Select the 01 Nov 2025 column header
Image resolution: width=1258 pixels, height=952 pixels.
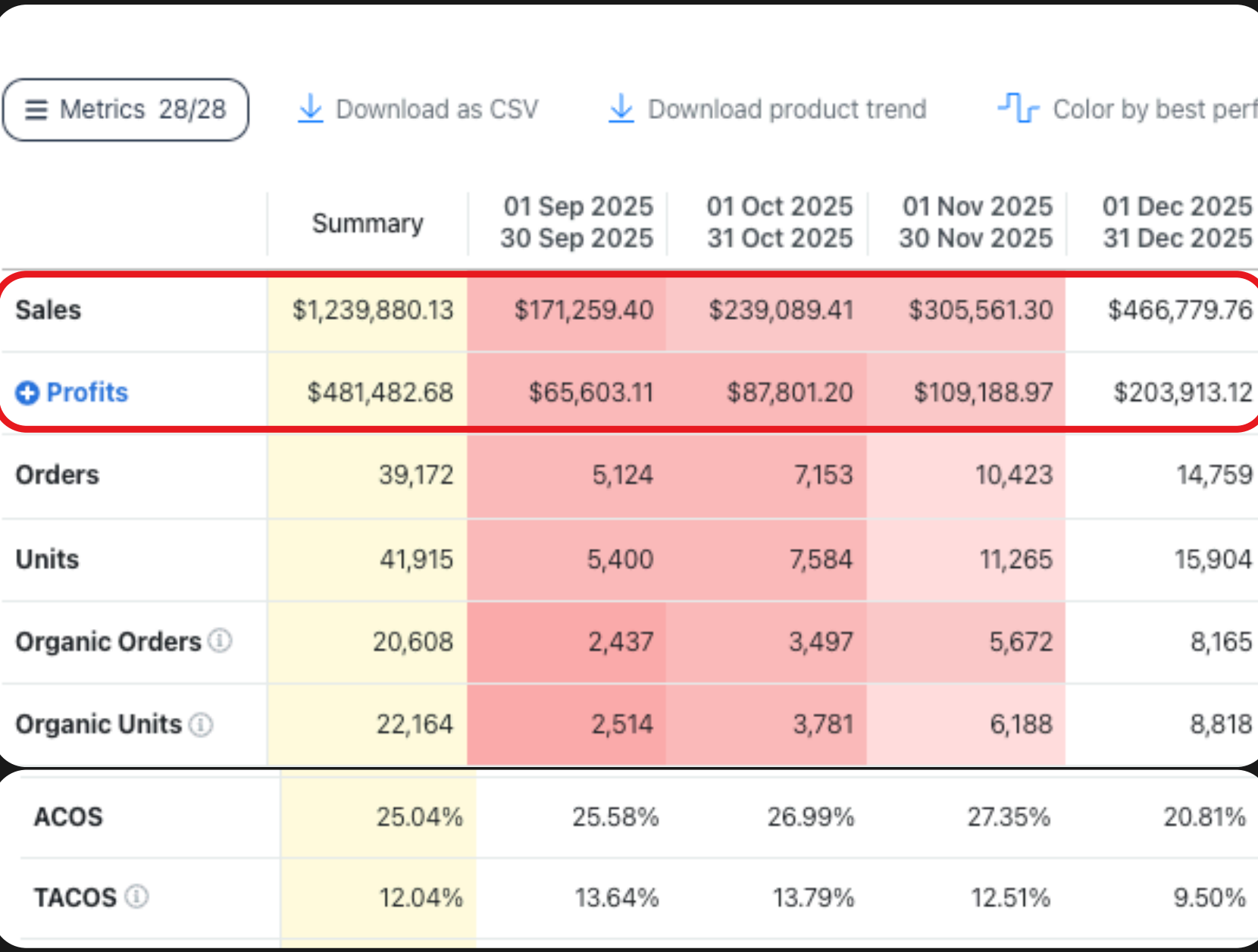pyautogui.click(x=976, y=222)
